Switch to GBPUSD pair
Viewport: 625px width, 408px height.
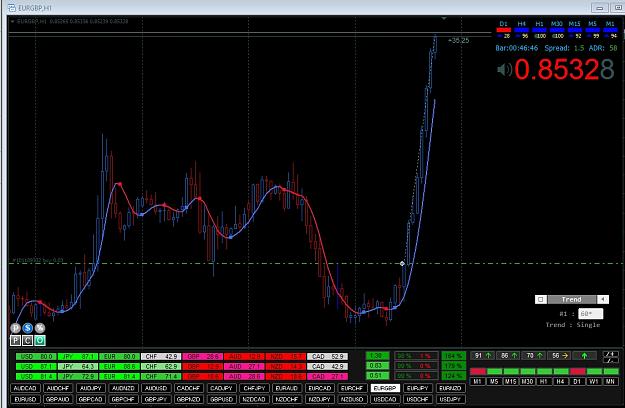click(x=221, y=399)
